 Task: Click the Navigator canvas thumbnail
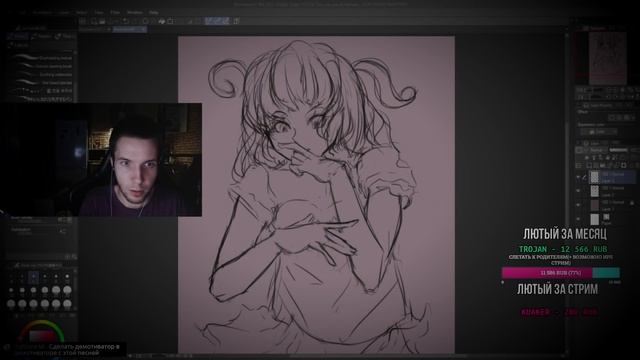[607, 58]
